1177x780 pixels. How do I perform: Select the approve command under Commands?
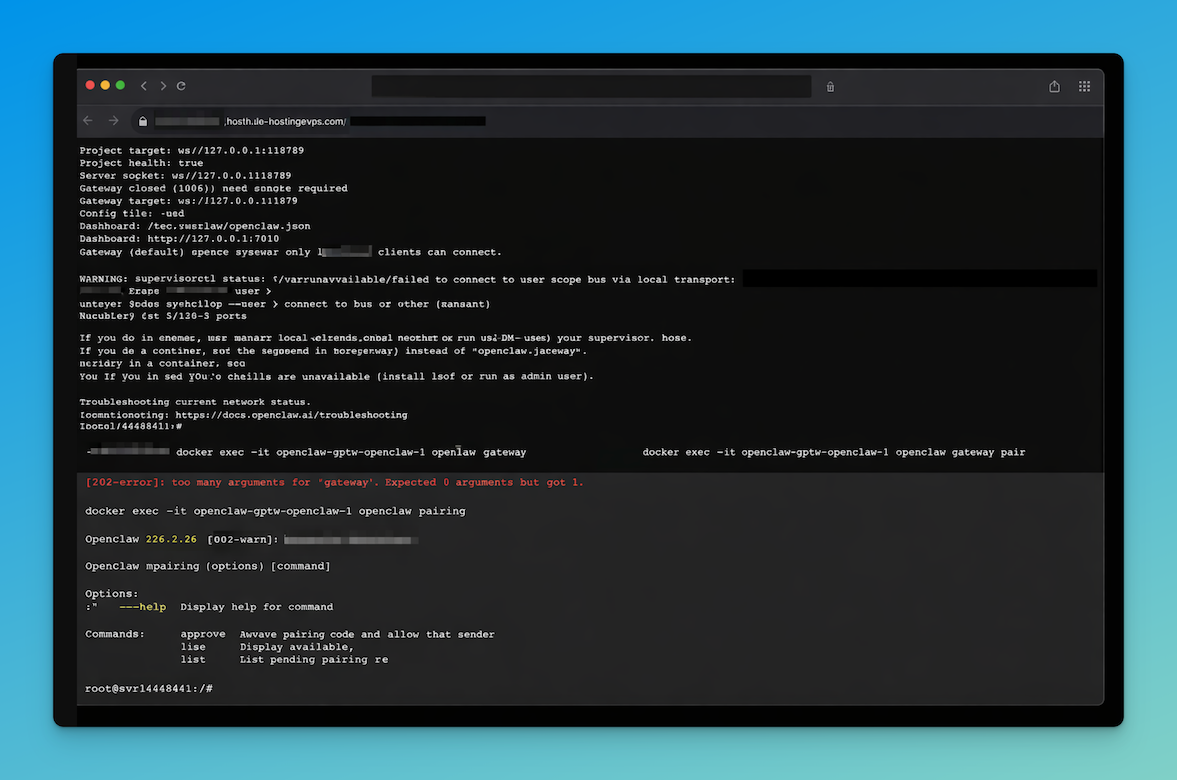click(x=203, y=633)
